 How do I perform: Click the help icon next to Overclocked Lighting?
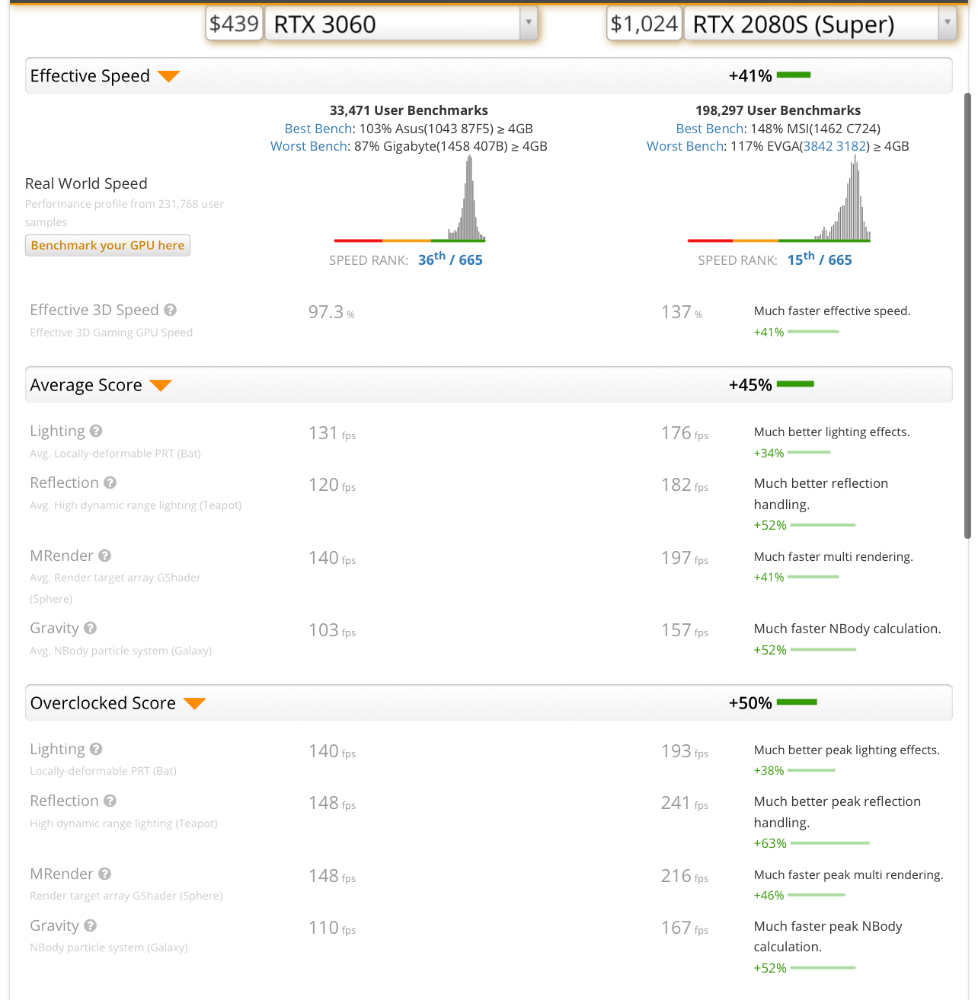tap(96, 749)
